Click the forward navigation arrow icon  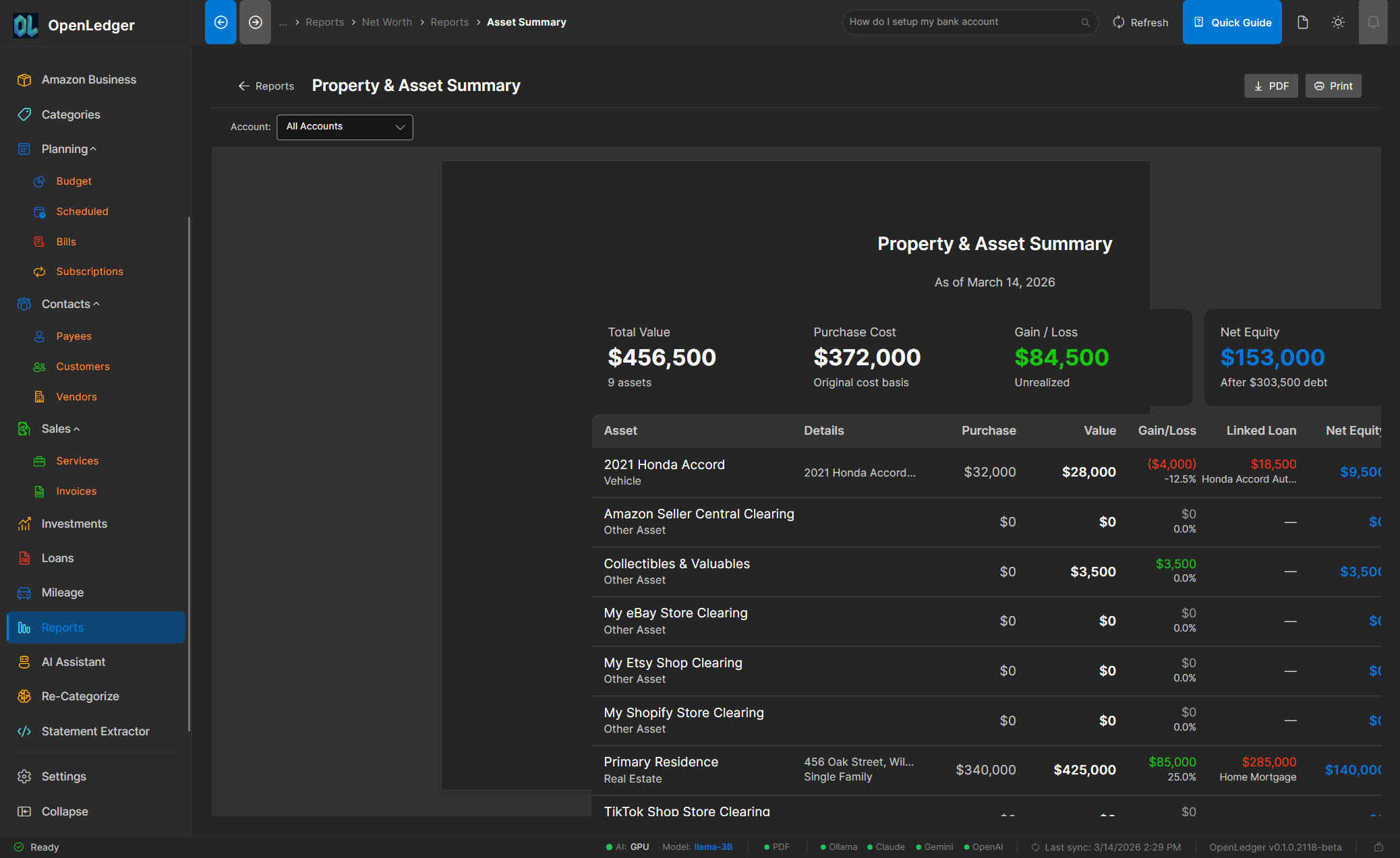[x=255, y=22]
